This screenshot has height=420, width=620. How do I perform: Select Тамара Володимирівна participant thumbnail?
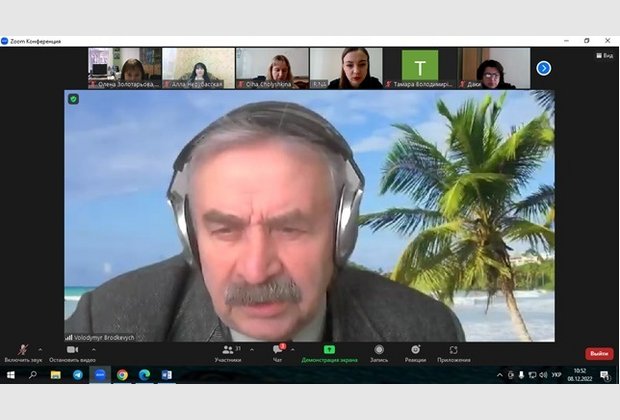coord(420,68)
